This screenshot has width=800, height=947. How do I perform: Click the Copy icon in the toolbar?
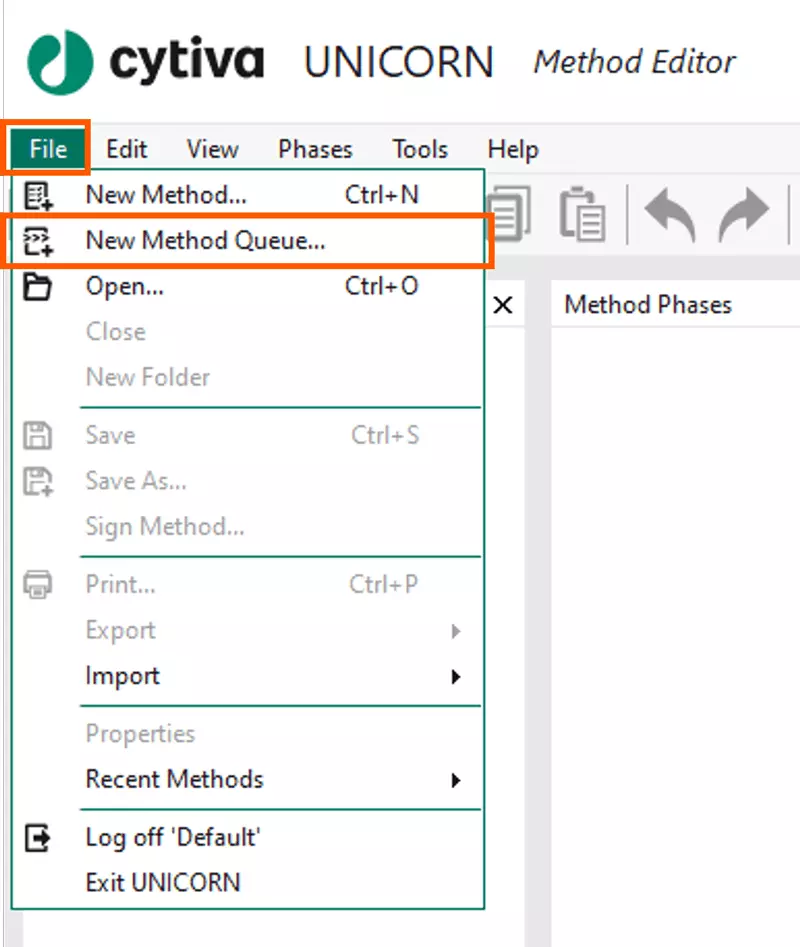tap(509, 213)
